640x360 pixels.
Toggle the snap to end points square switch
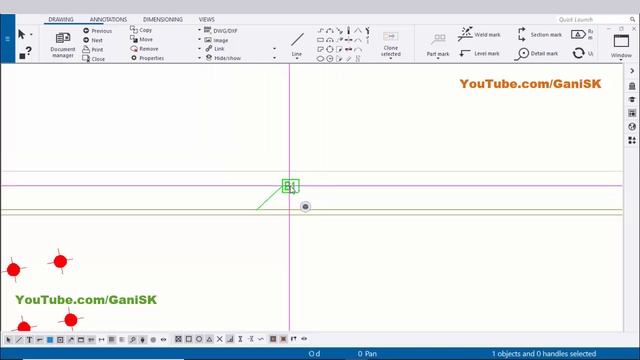[189, 339]
